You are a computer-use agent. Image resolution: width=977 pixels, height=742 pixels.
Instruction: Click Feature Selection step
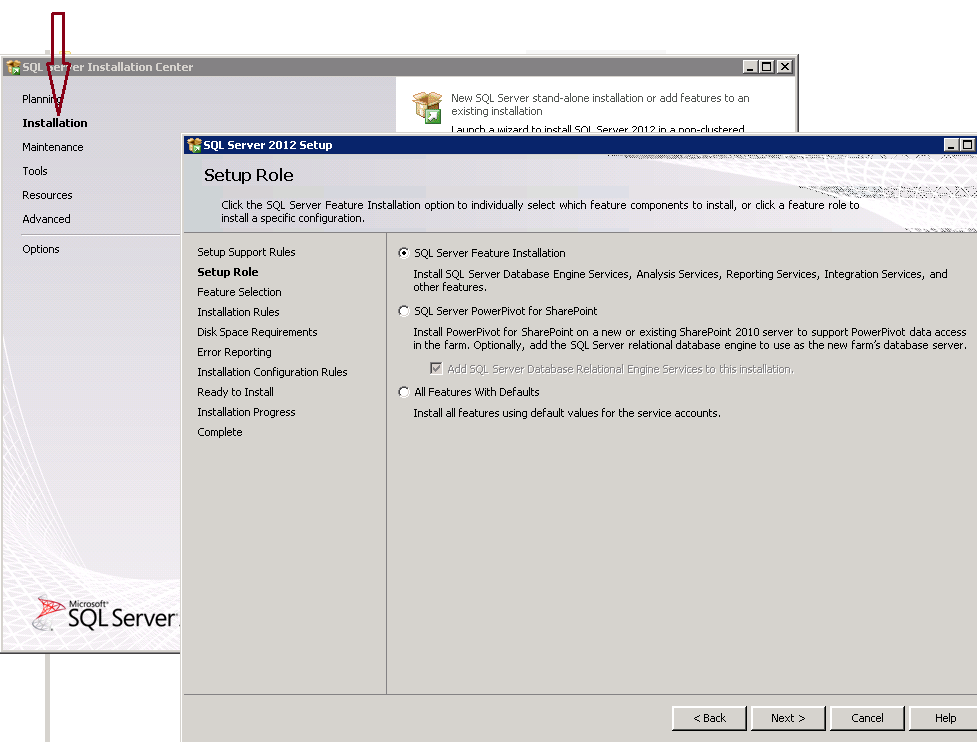pos(239,292)
